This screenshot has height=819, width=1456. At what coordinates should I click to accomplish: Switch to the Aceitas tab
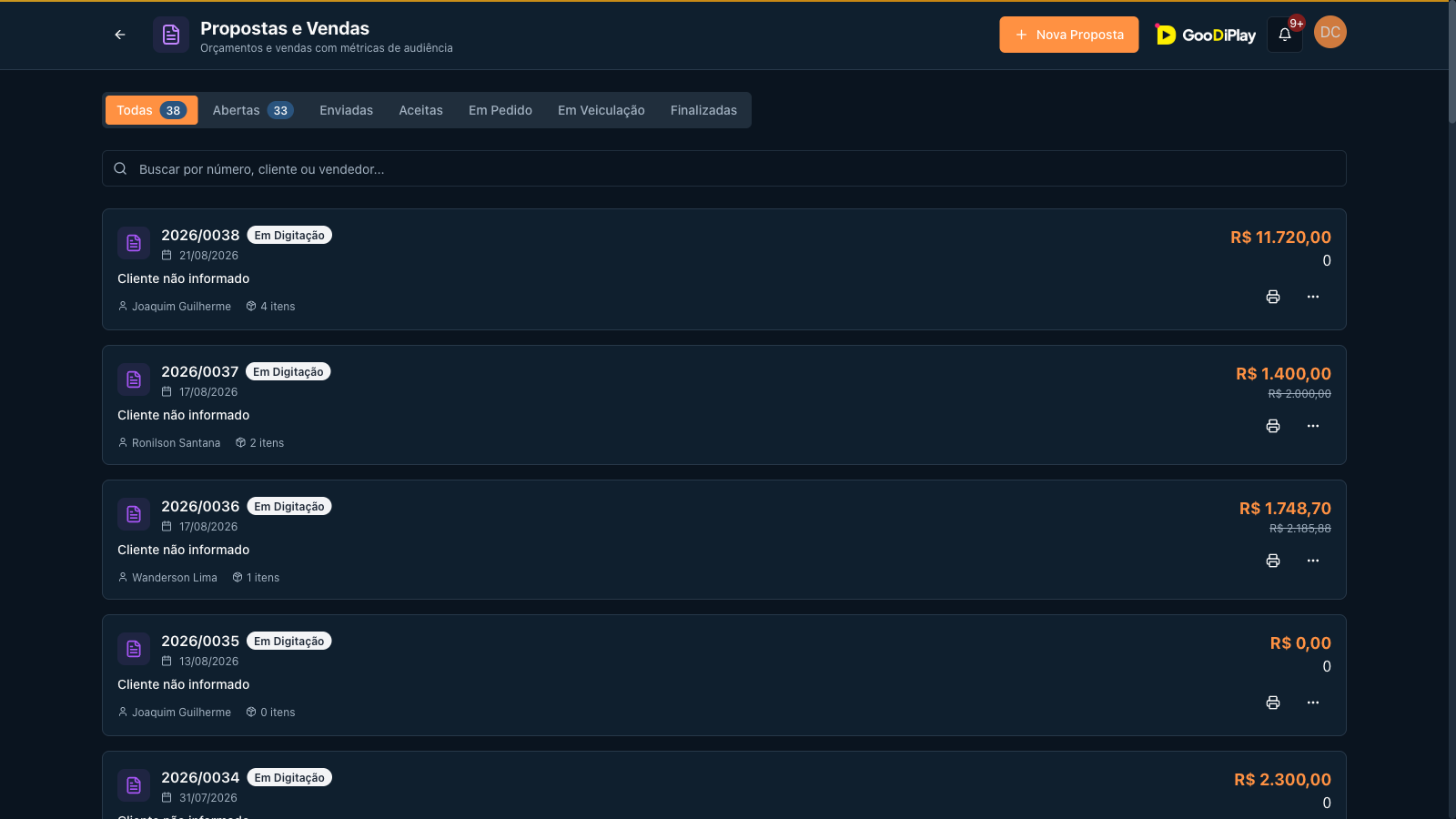point(421,110)
